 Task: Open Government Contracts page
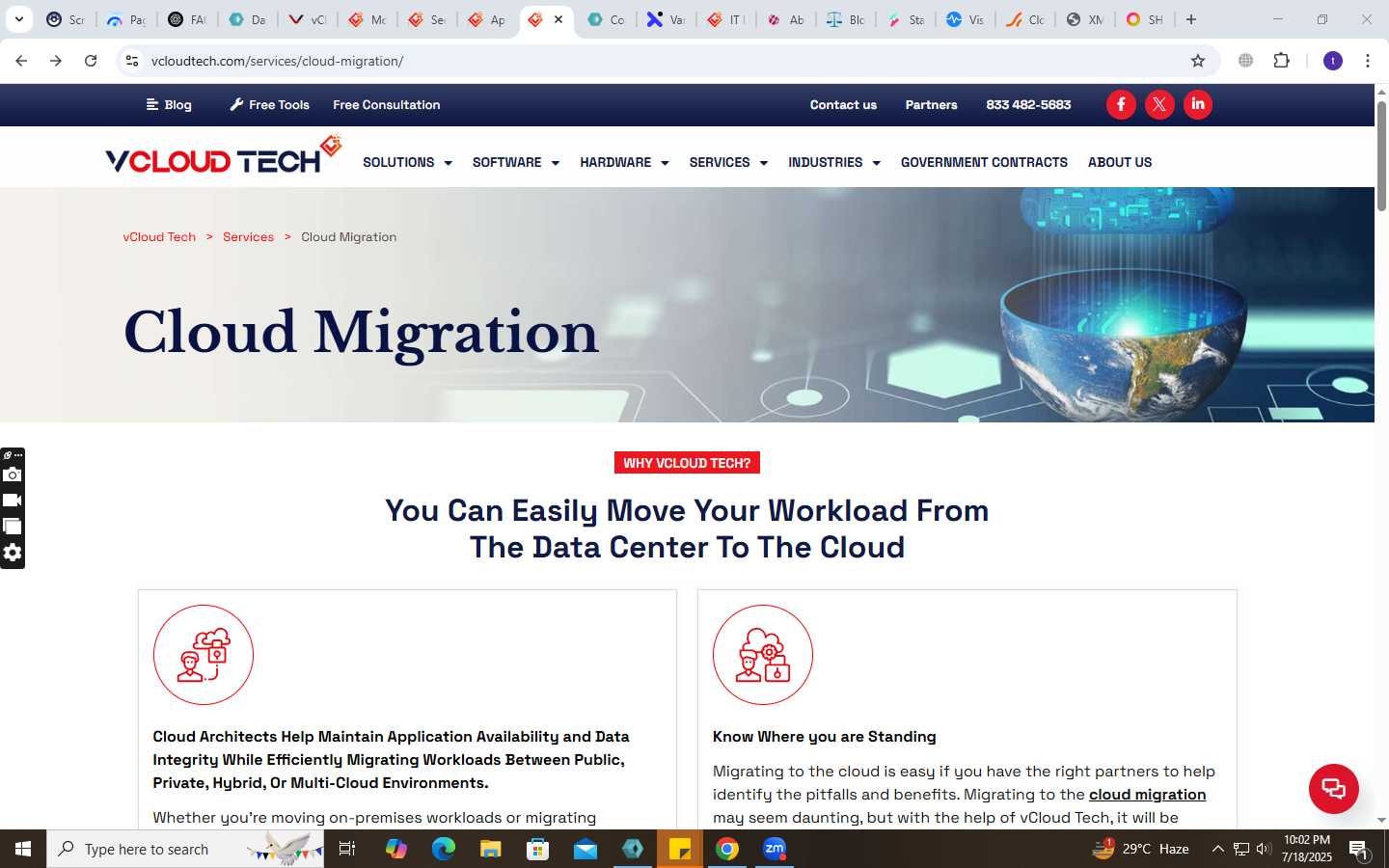(984, 162)
